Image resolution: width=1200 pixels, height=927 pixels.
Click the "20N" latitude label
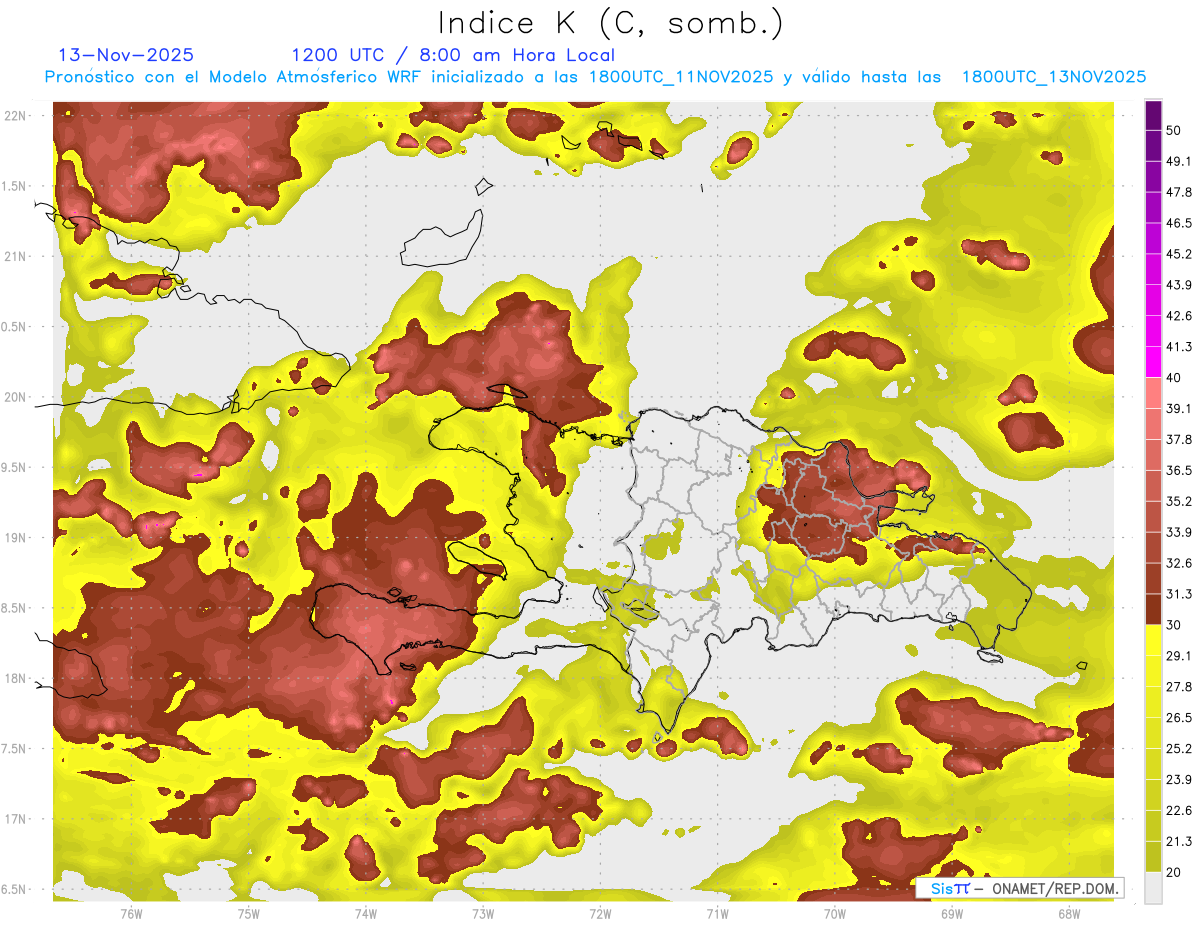[16, 397]
